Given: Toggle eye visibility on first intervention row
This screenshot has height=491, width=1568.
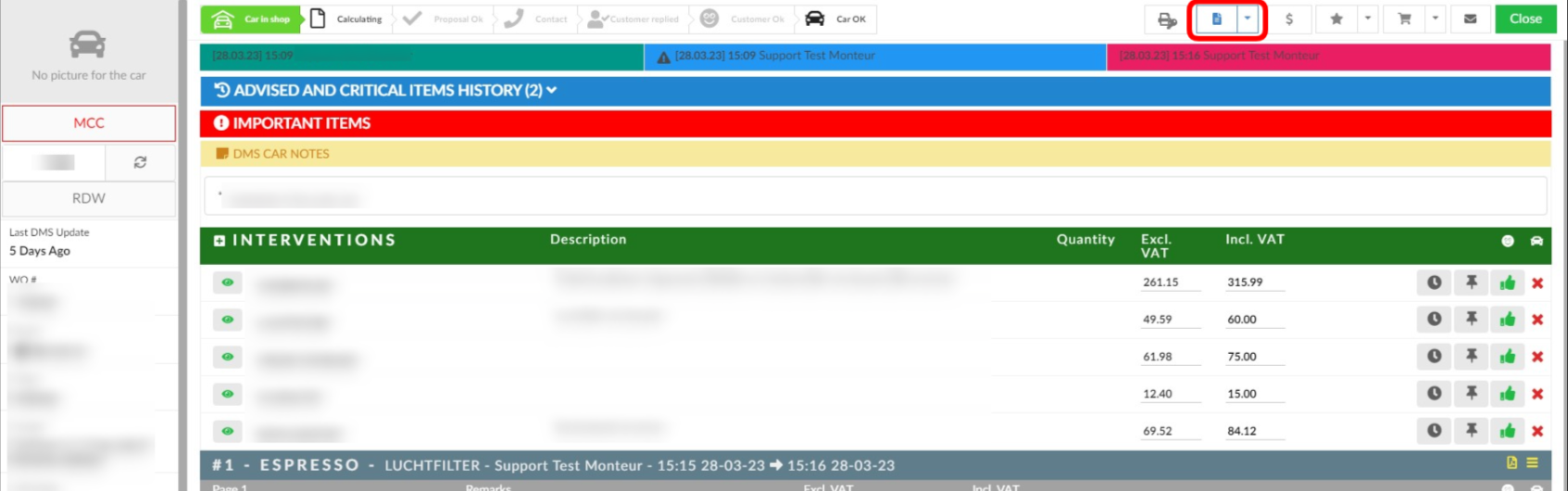Looking at the screenshot, I should coord(227,283).
